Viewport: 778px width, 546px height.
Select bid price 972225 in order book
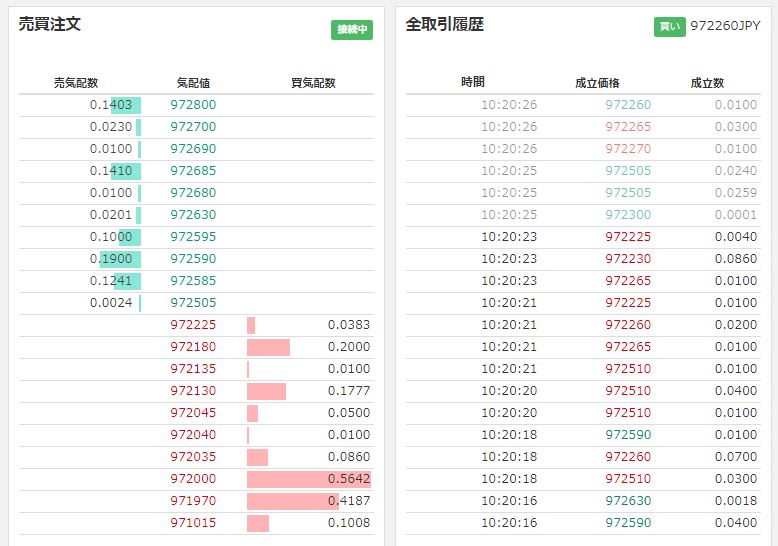193,325
